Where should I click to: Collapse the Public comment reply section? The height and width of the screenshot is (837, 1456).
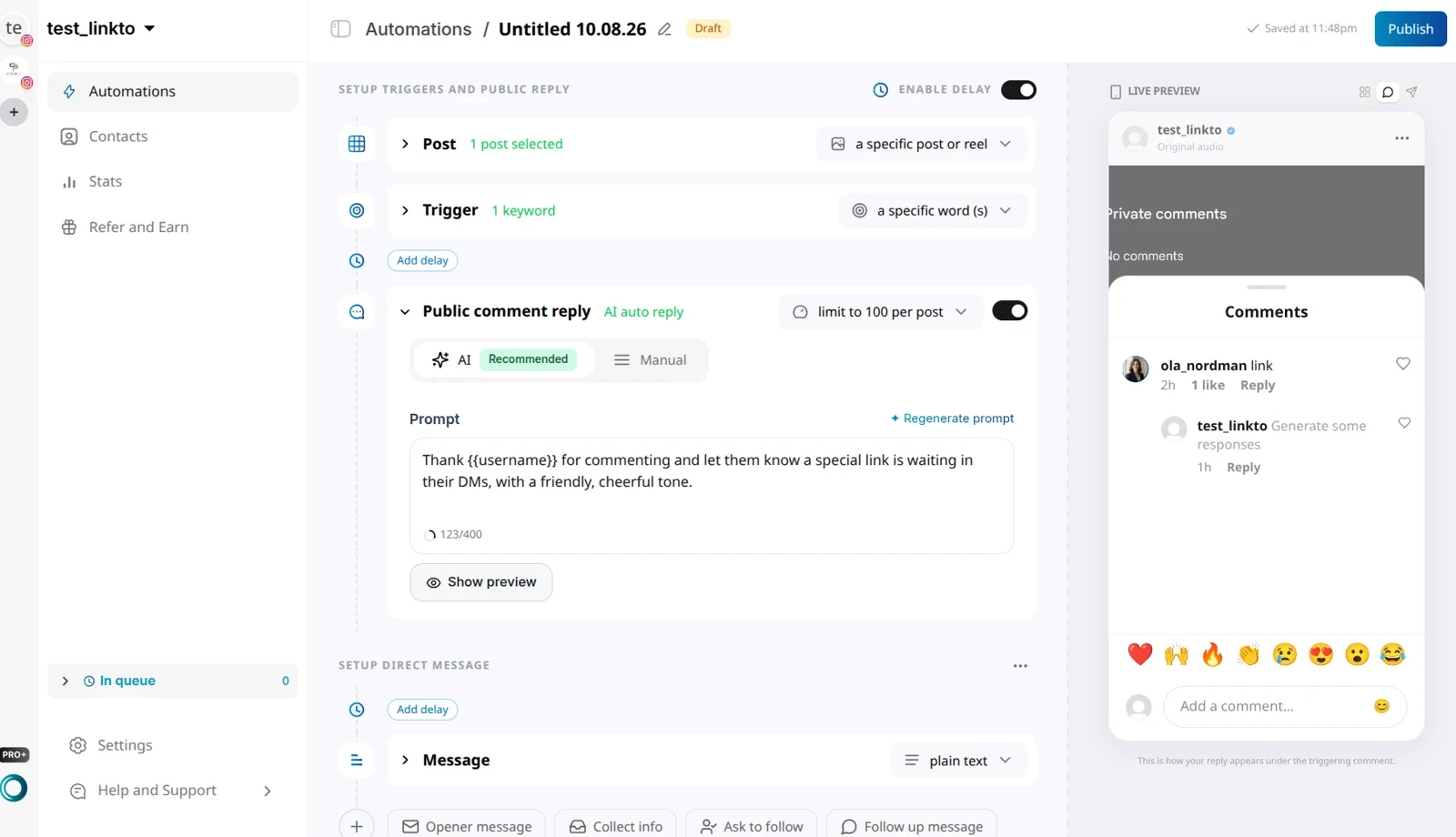[x=406, y=312]
